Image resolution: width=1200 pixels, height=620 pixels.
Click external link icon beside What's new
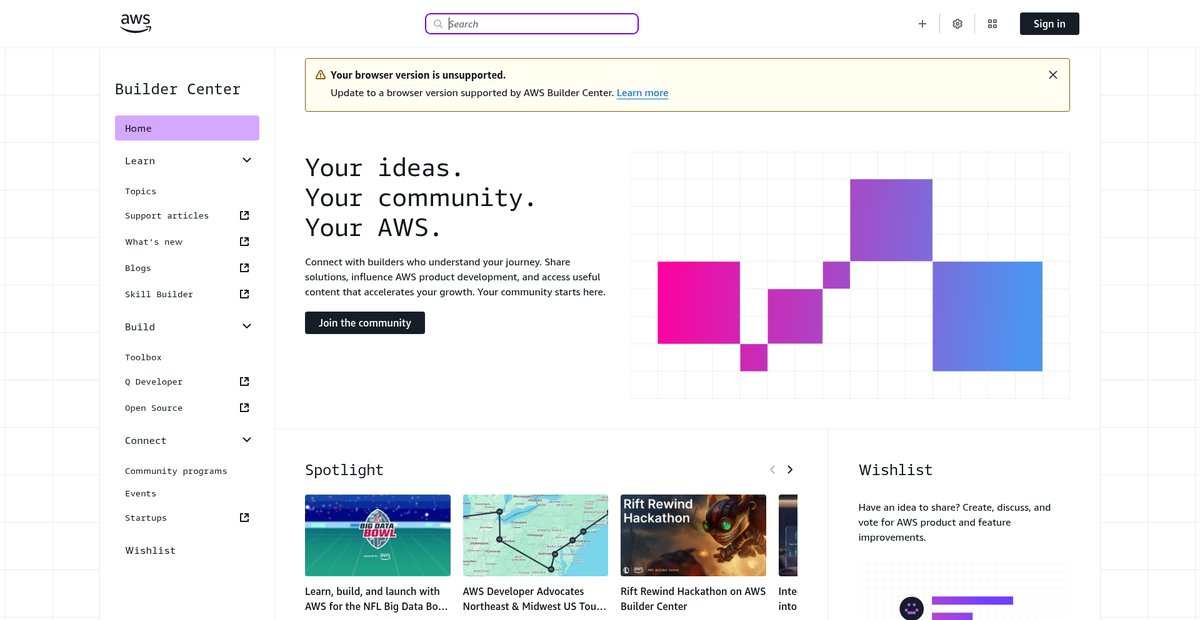point(245,241)
